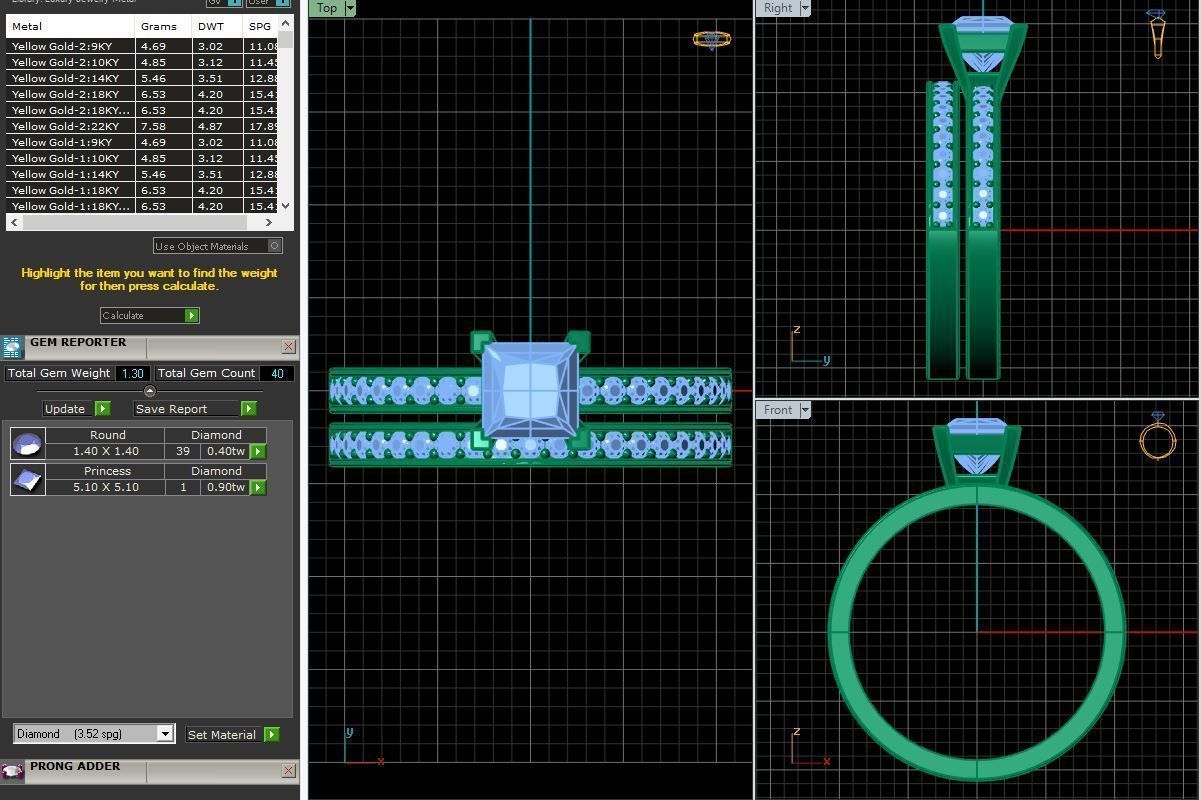Image resolution: width=1201 pixels, height=800 pixels.
Task: Click metal list scroll-left arrow
Action: coord(14,222)
